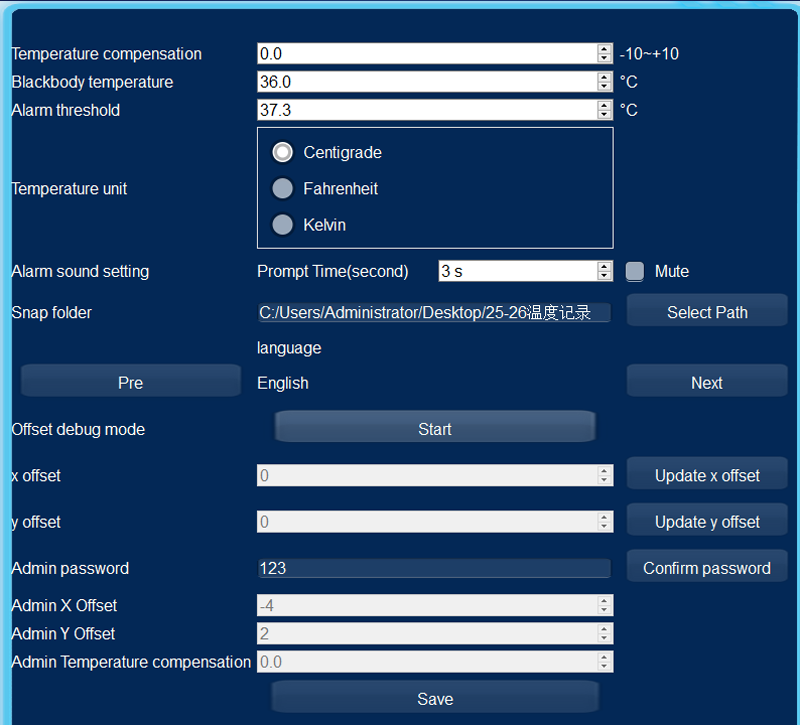This screenshot has width=800, height=725.
Task: Decrease Prompt Time with down arrow
Action: tap(605, 276)
